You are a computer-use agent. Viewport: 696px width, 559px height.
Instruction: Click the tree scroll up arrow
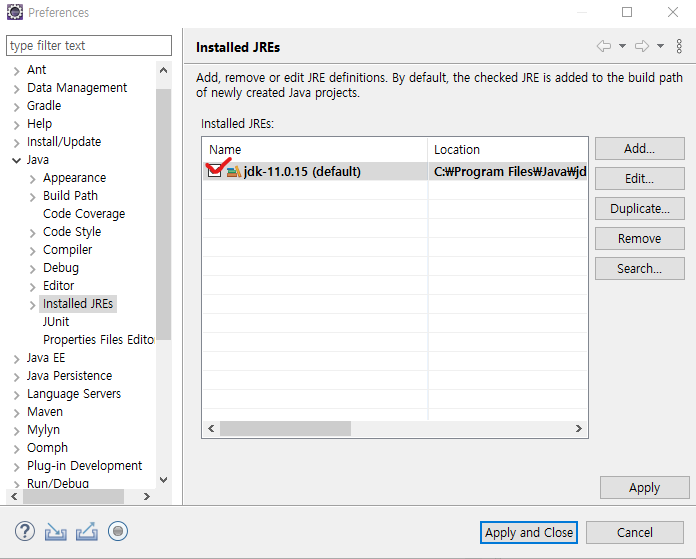pyautogui.click(x=163, y=70)
